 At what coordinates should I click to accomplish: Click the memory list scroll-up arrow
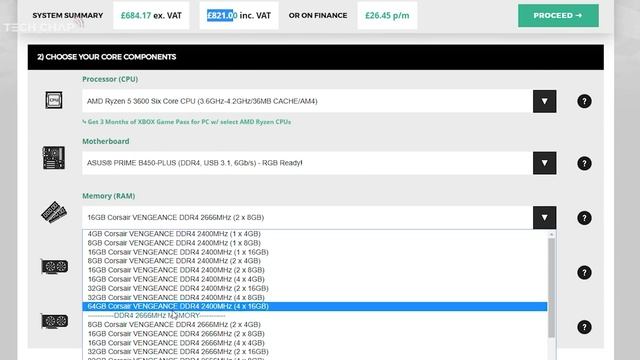click(x=551, y=234)
